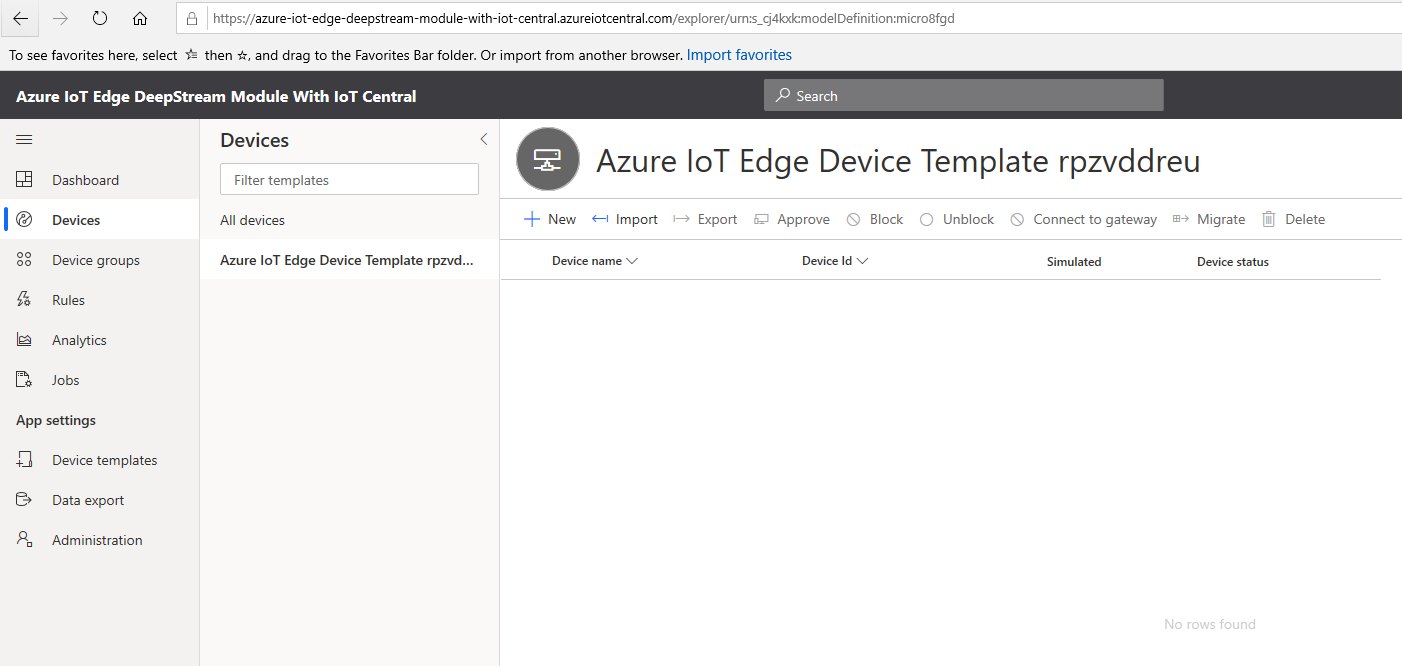Click New to add a device
The height and width of the screenshot is (666, 1402).
[x=550, y=219]
